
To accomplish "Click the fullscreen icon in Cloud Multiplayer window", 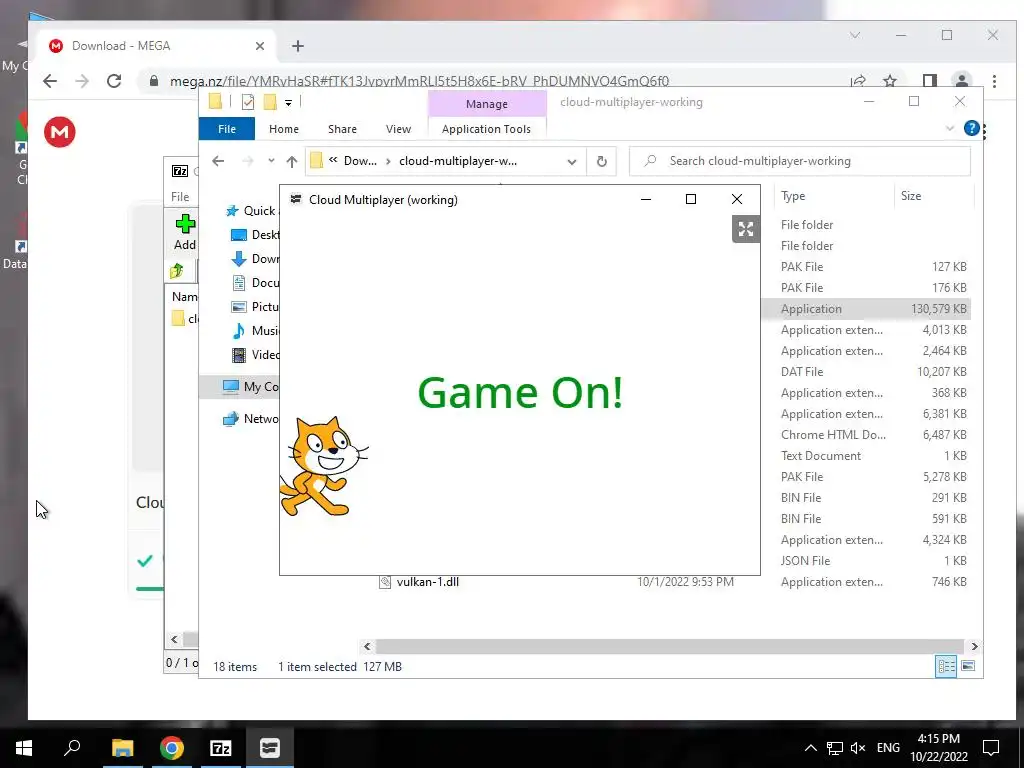I will 746,229.
